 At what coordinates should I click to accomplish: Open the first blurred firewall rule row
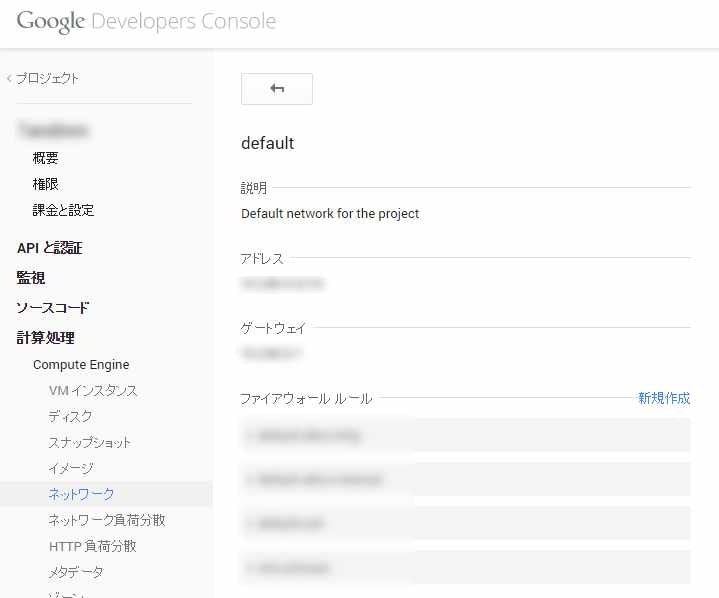(465, 435)
